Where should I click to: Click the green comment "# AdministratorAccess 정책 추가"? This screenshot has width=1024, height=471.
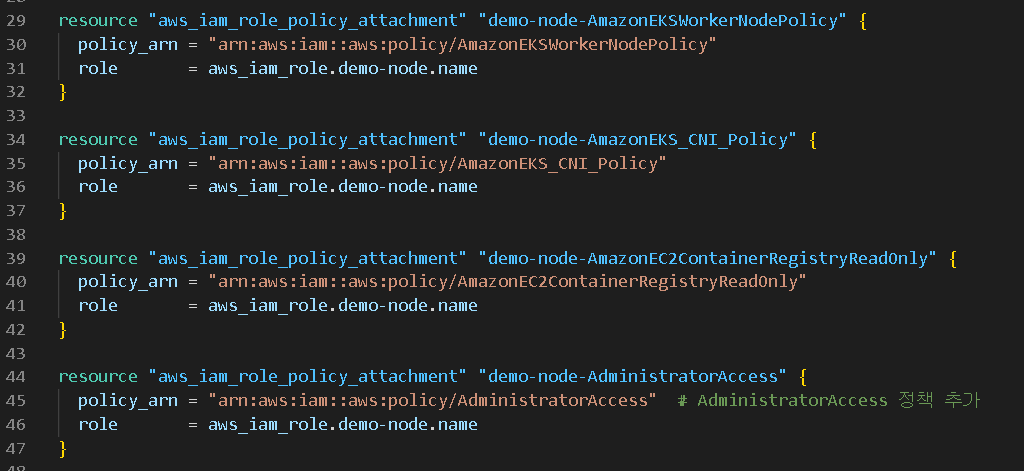(x=829, y=400)
